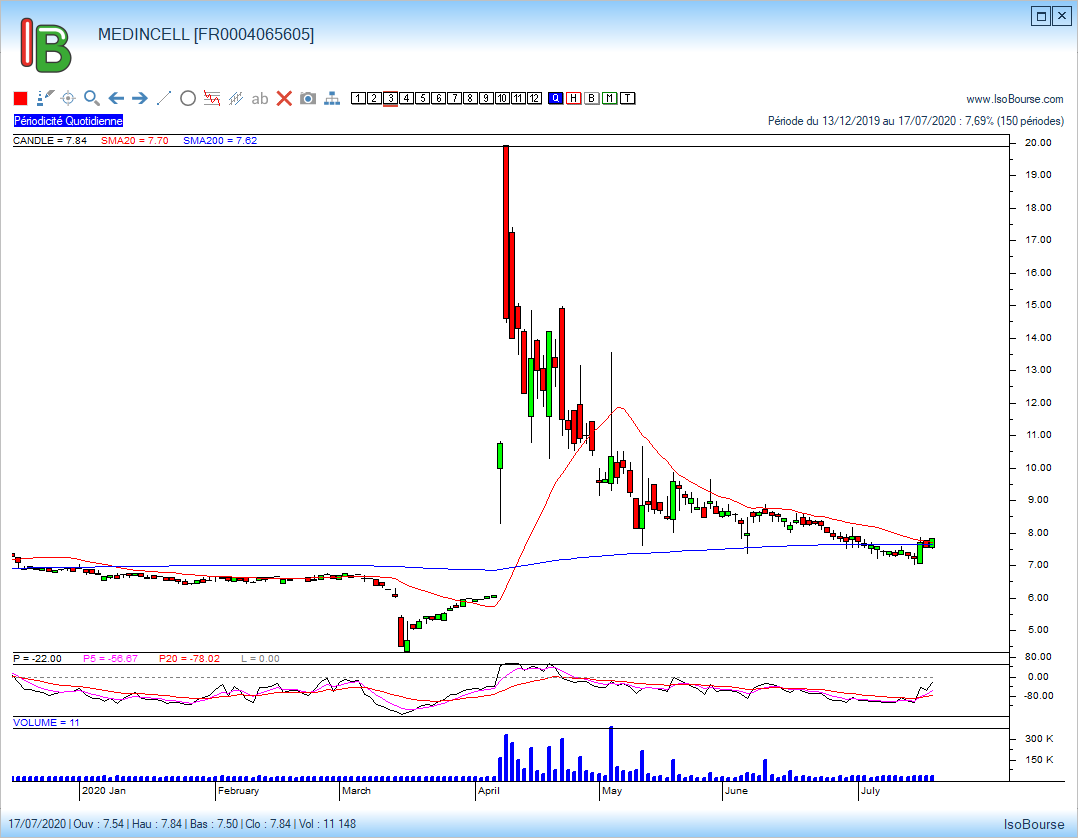Select period button 10

(x=502, y=98)
